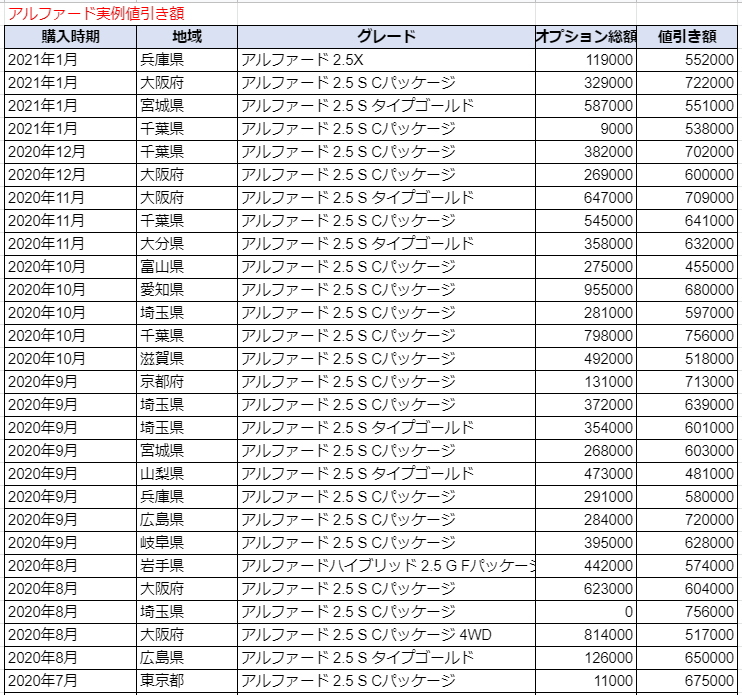Select the region cell 京都府
742x695 pixels.
point(187,382)
